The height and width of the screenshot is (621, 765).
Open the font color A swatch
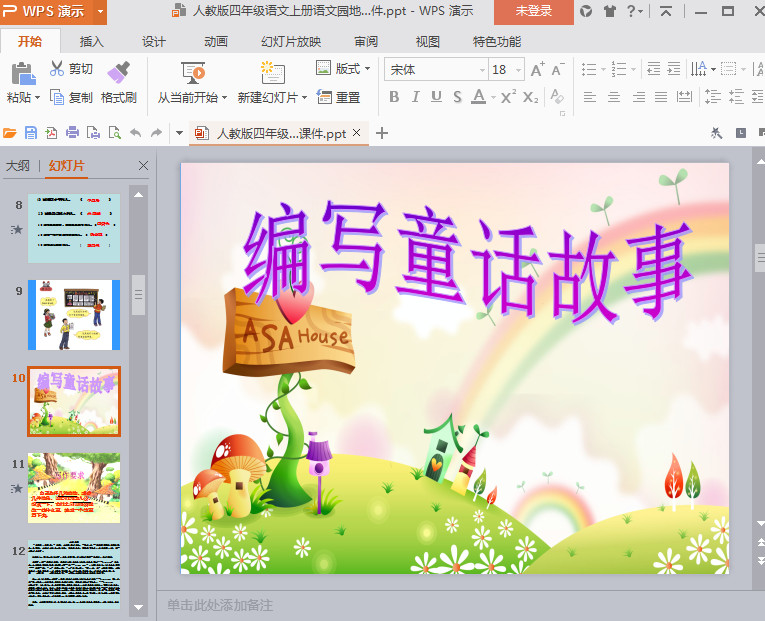point(479,97)
